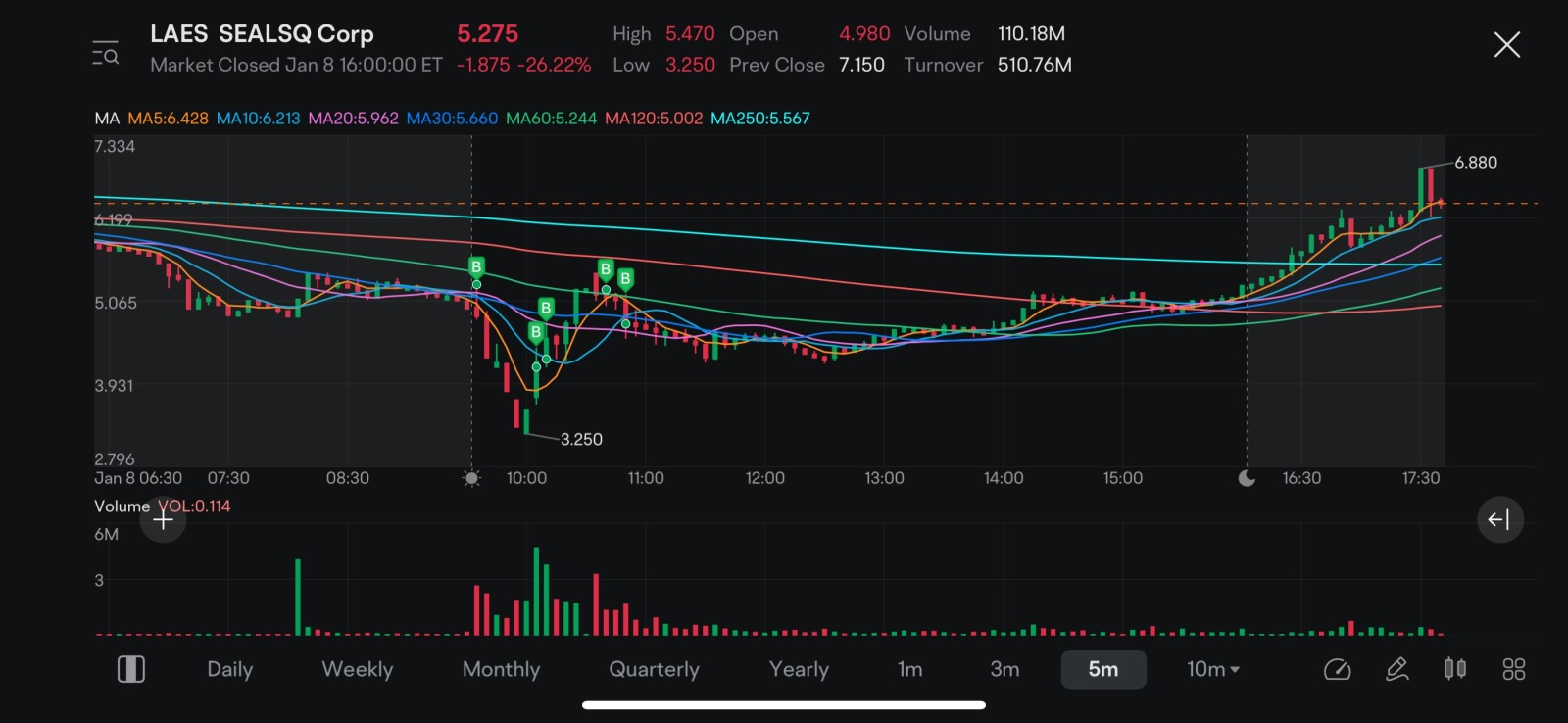Image resolution: width=1568 pixels, height=723 pixels.
Task: Open the four-squares grid menu icon
Action: 1514,669
